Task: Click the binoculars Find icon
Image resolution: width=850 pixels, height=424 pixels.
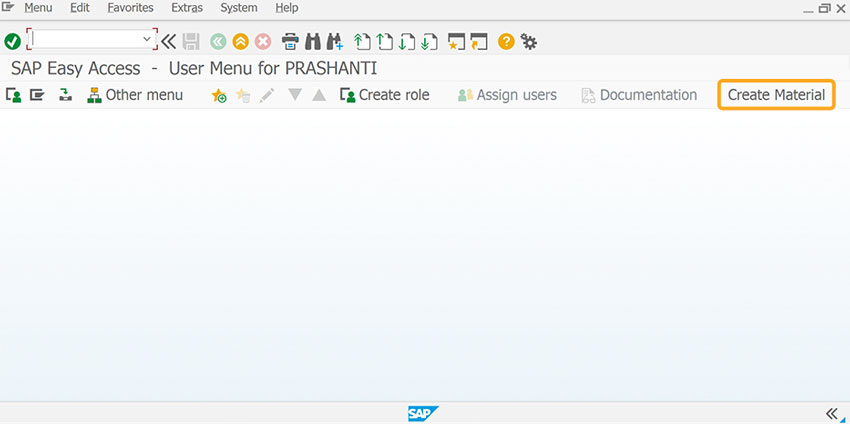Action: (x=313, y=42)
